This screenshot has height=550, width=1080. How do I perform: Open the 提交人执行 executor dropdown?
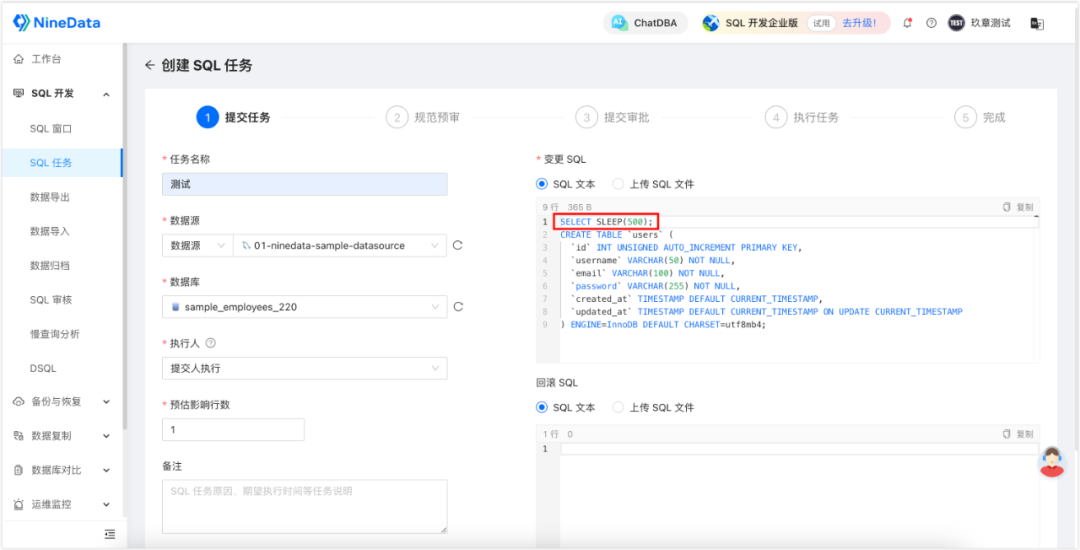[304, 368]
